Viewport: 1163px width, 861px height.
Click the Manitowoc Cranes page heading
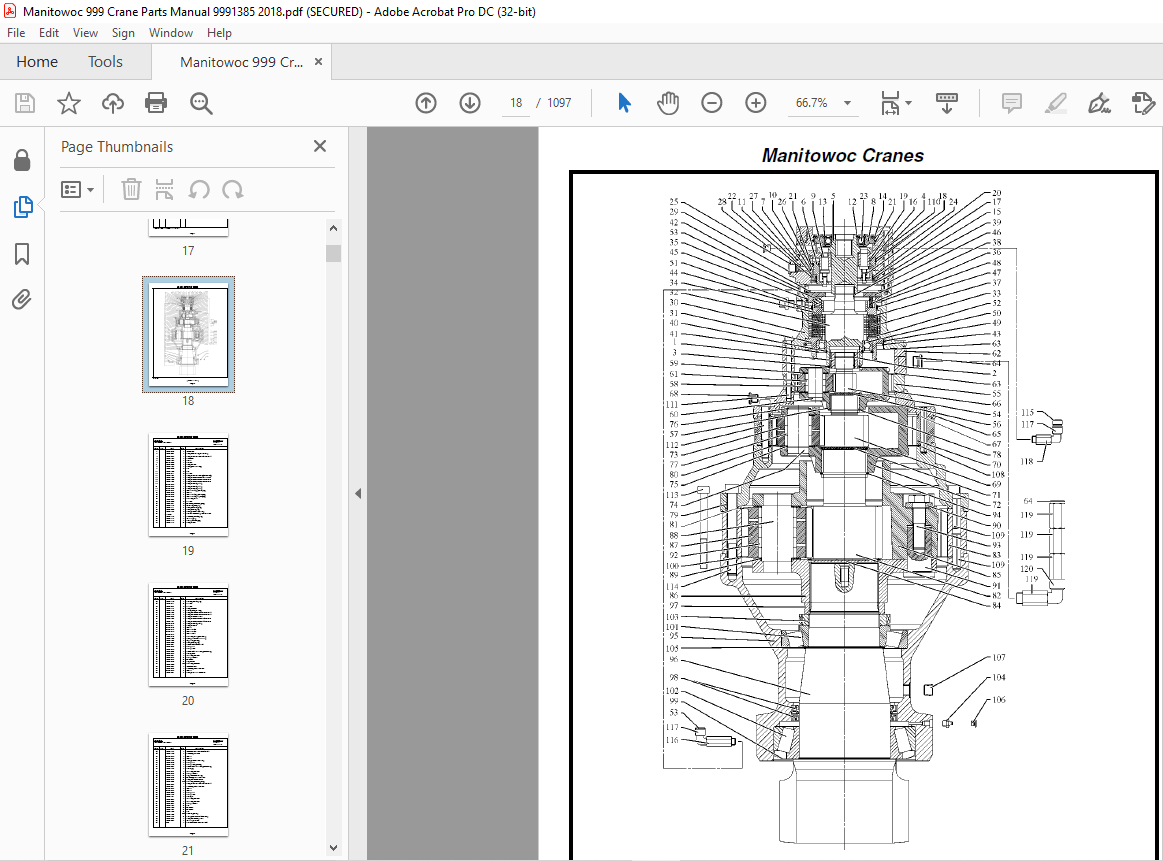coord(843,156)
